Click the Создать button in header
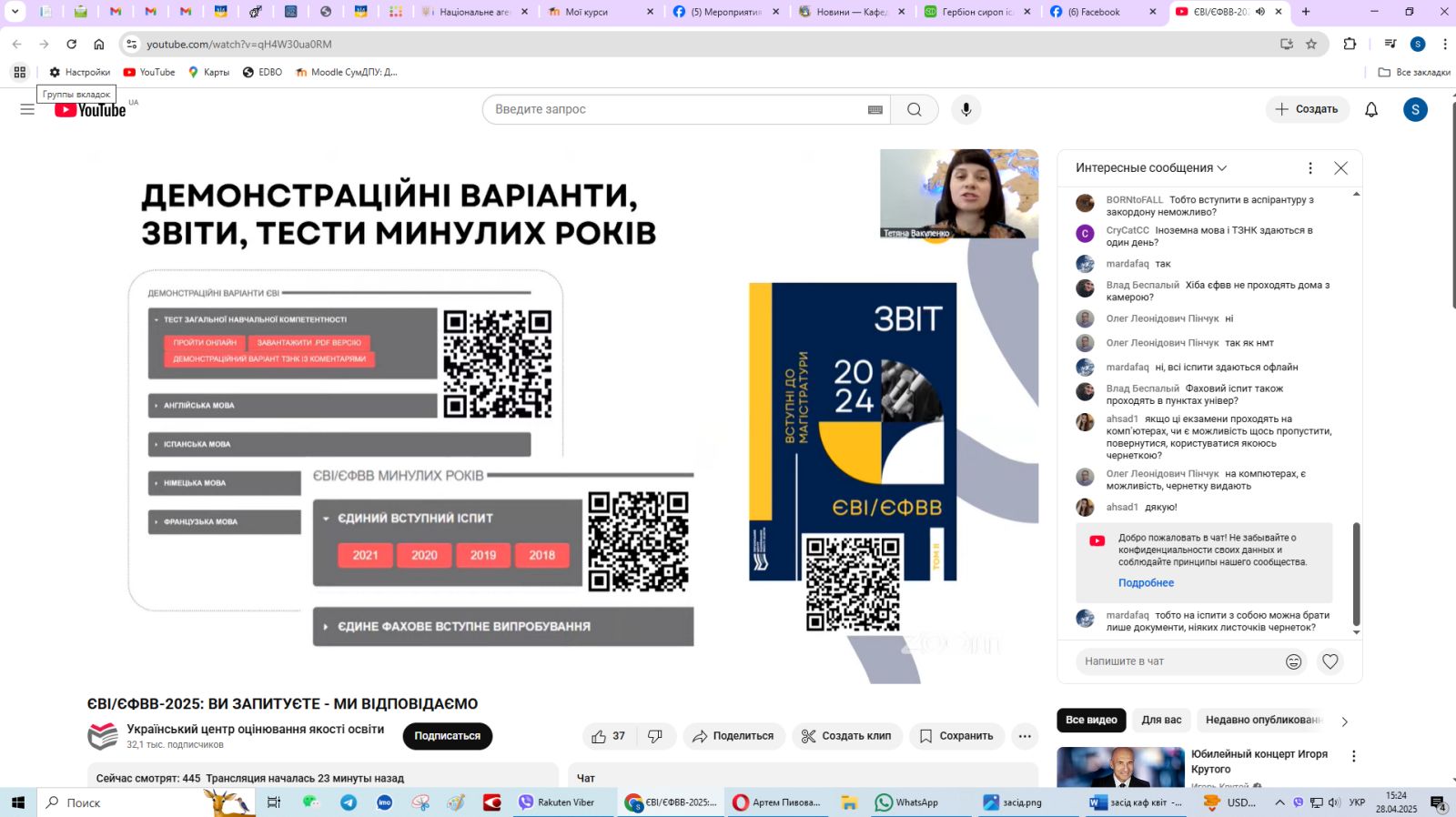The image size is (1456, 817). (x=1307, y=110)
